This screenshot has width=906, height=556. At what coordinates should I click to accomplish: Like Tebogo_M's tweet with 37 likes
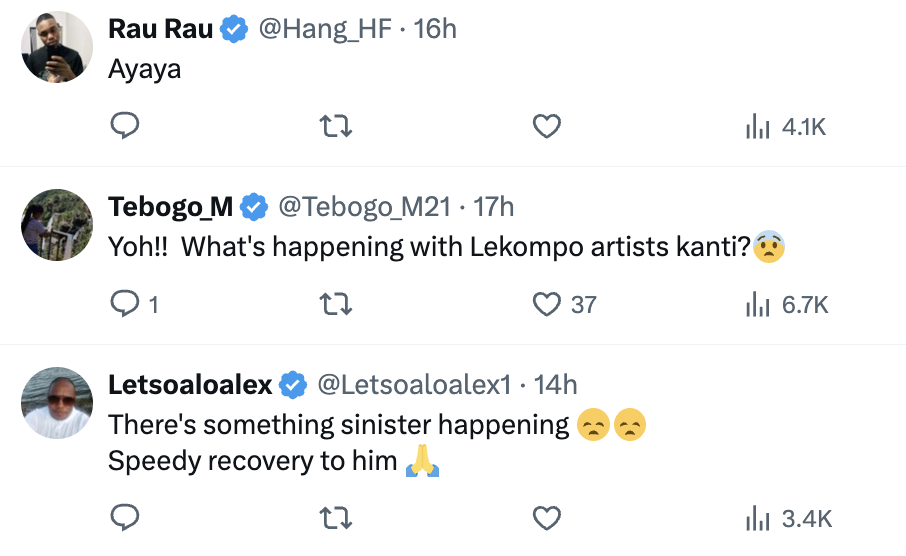546,305
